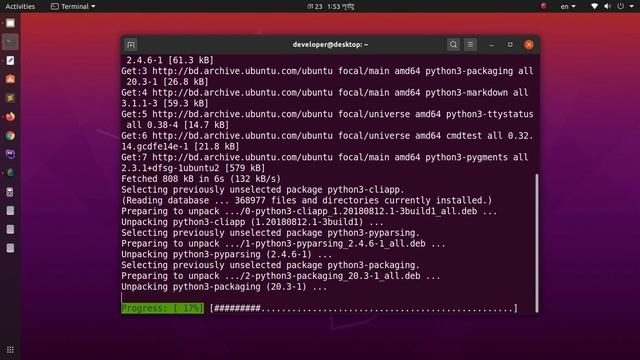Click the 'Reading database ... 368977 files' line
The image size is (640, 360).
[307, 200]
